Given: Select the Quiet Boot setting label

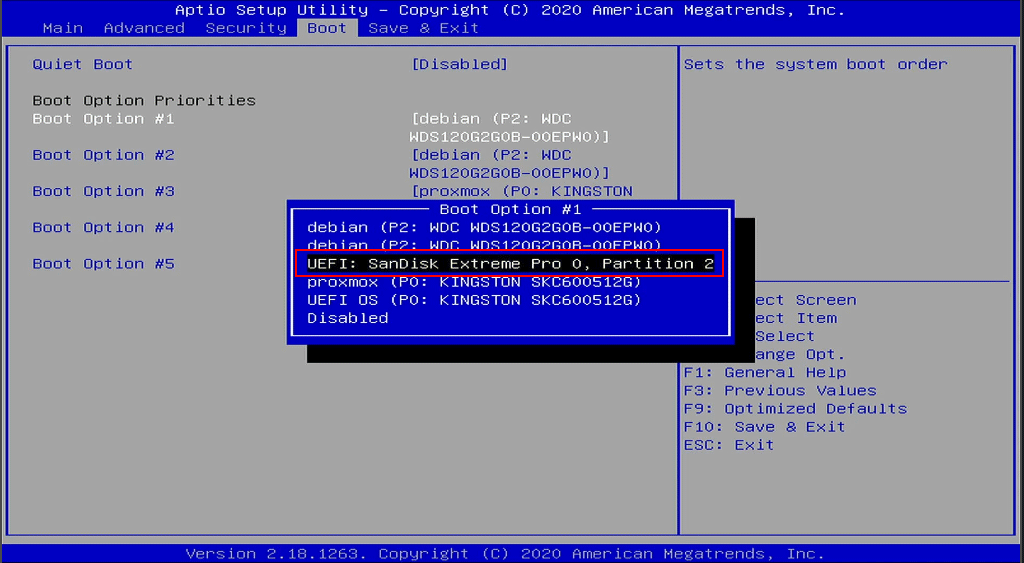Looking at the screenshot, I should coord(82,64).
